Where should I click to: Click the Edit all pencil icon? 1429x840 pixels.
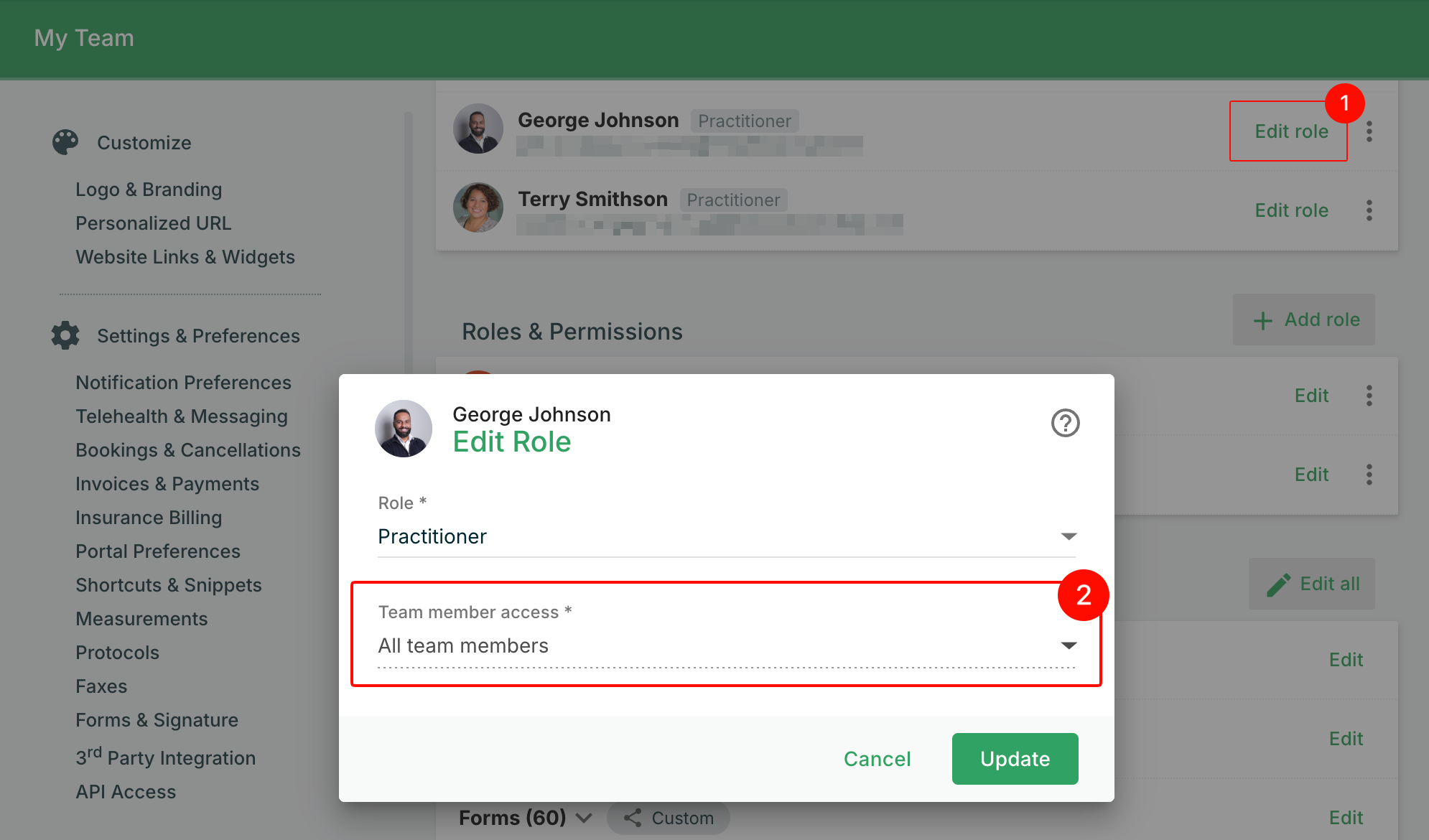(x=1278, y=584)
